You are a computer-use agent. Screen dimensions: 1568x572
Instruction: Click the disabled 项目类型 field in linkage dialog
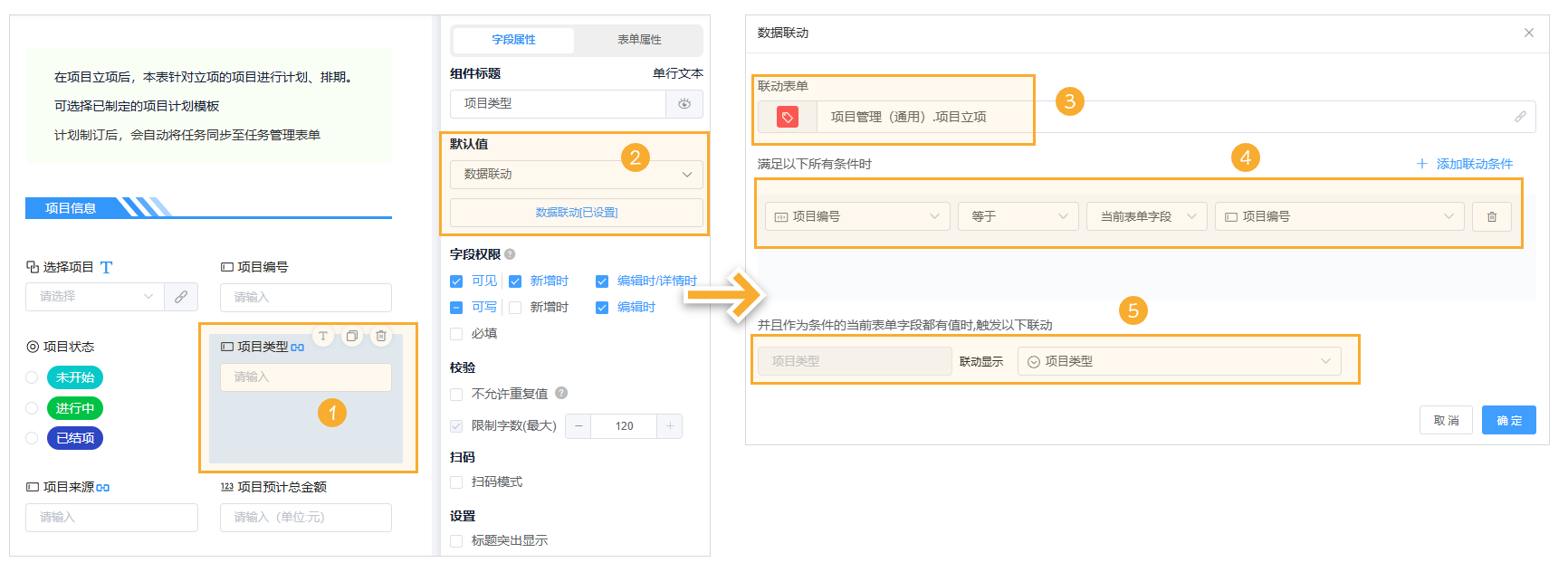coord(855,361)
